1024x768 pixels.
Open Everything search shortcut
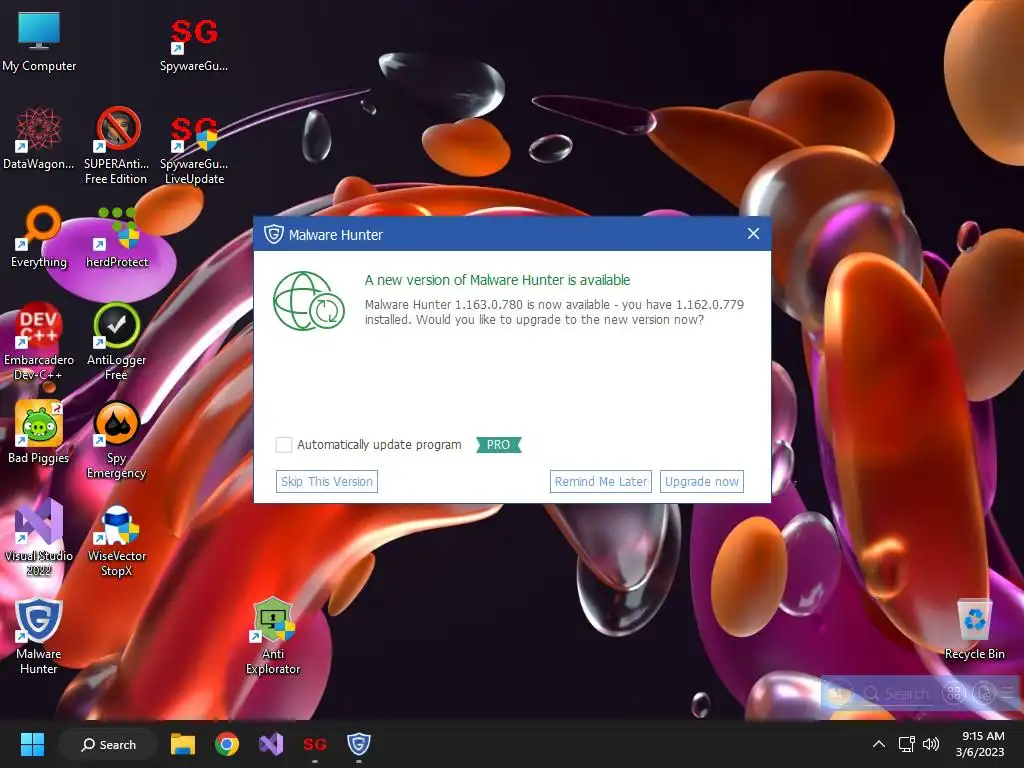(39, 237)
